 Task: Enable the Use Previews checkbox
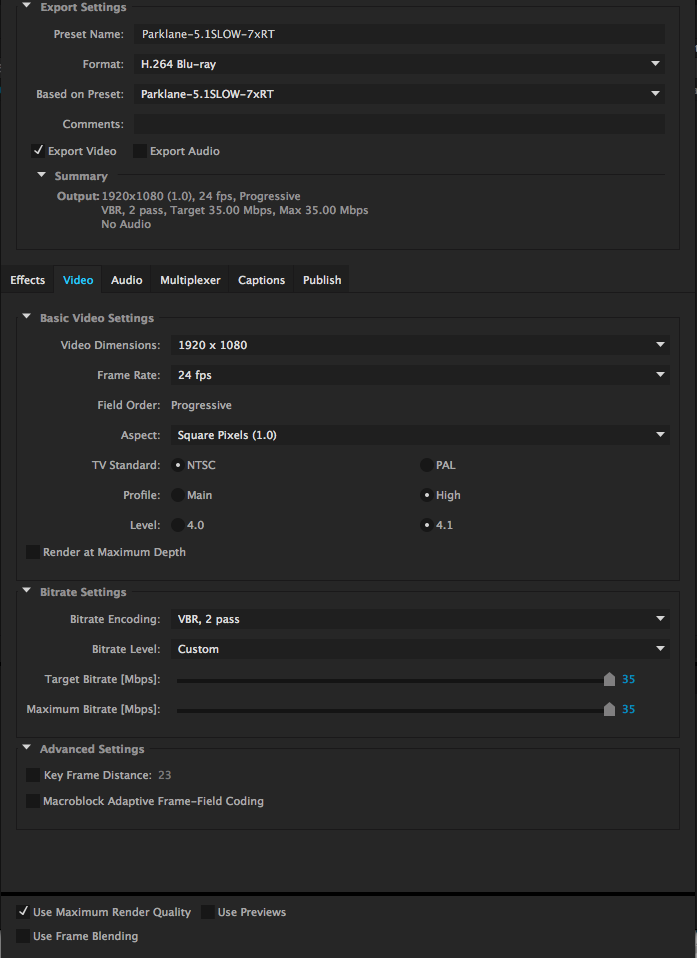pyautogui.click(x=208, y=912)
